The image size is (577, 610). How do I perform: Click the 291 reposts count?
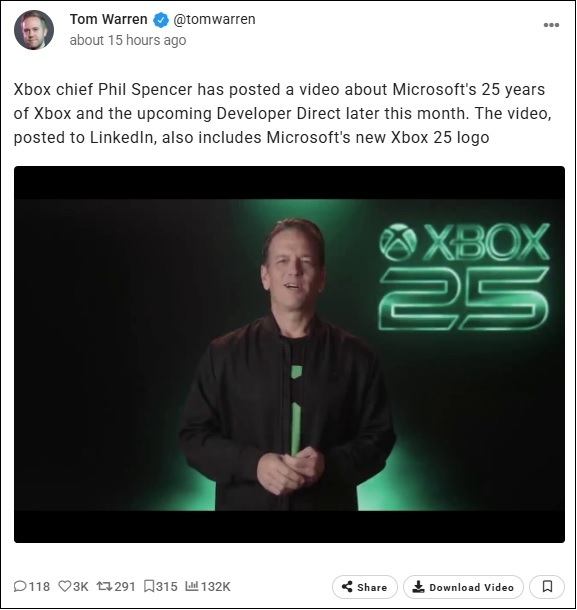[125, 586]
